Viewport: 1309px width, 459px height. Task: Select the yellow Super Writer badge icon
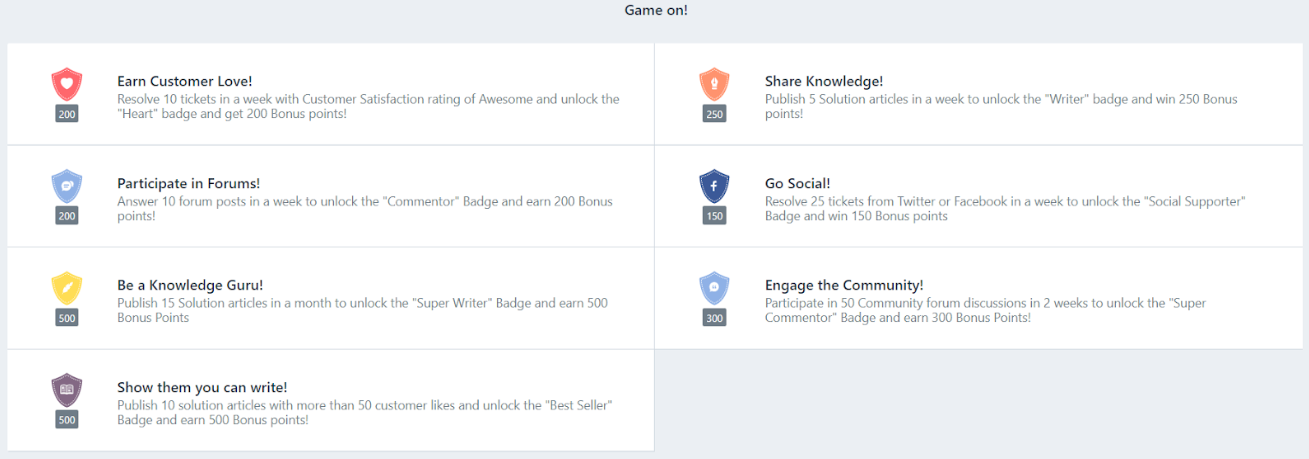click(66, 288)
